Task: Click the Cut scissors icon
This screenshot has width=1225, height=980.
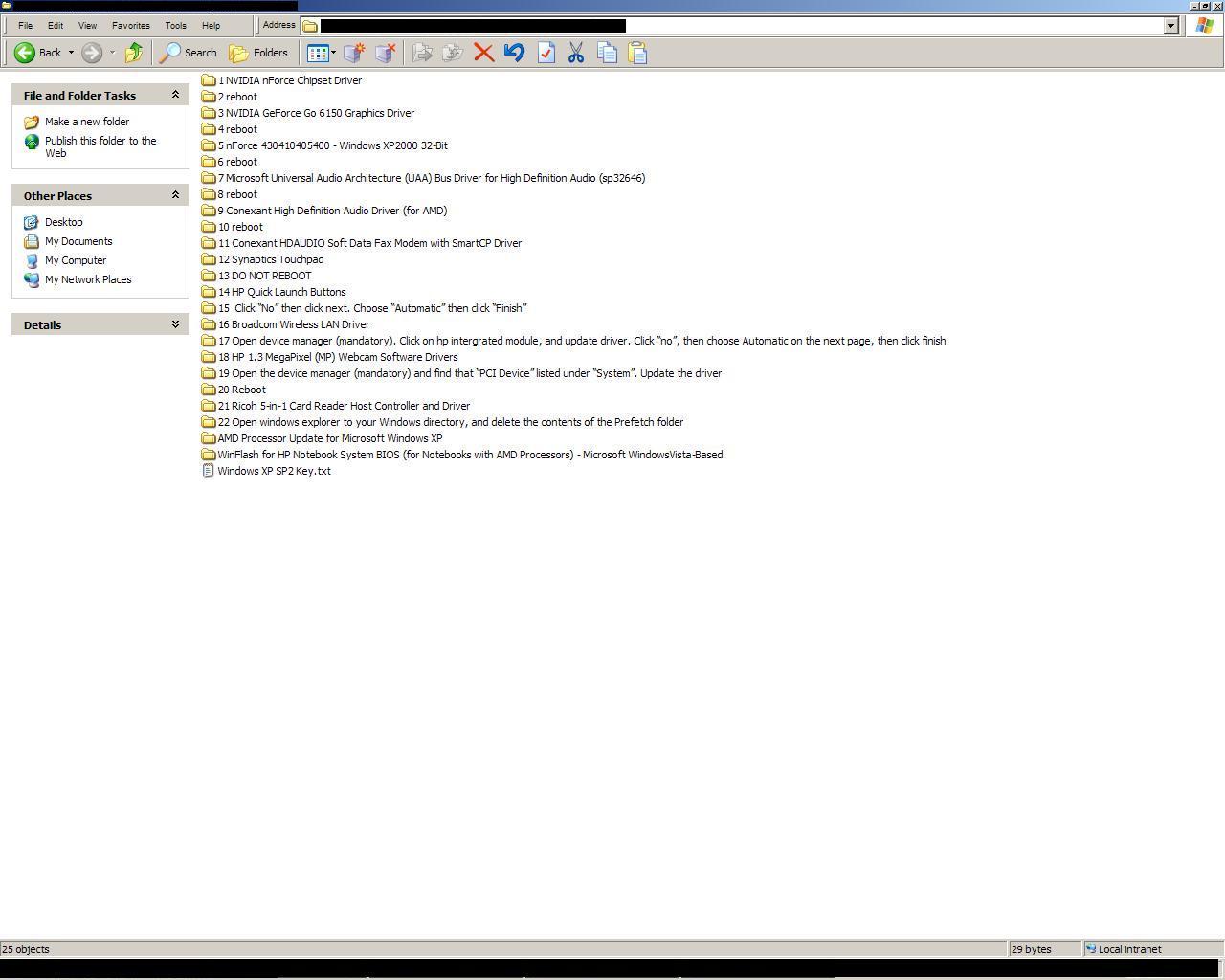Action: [576, 53]
